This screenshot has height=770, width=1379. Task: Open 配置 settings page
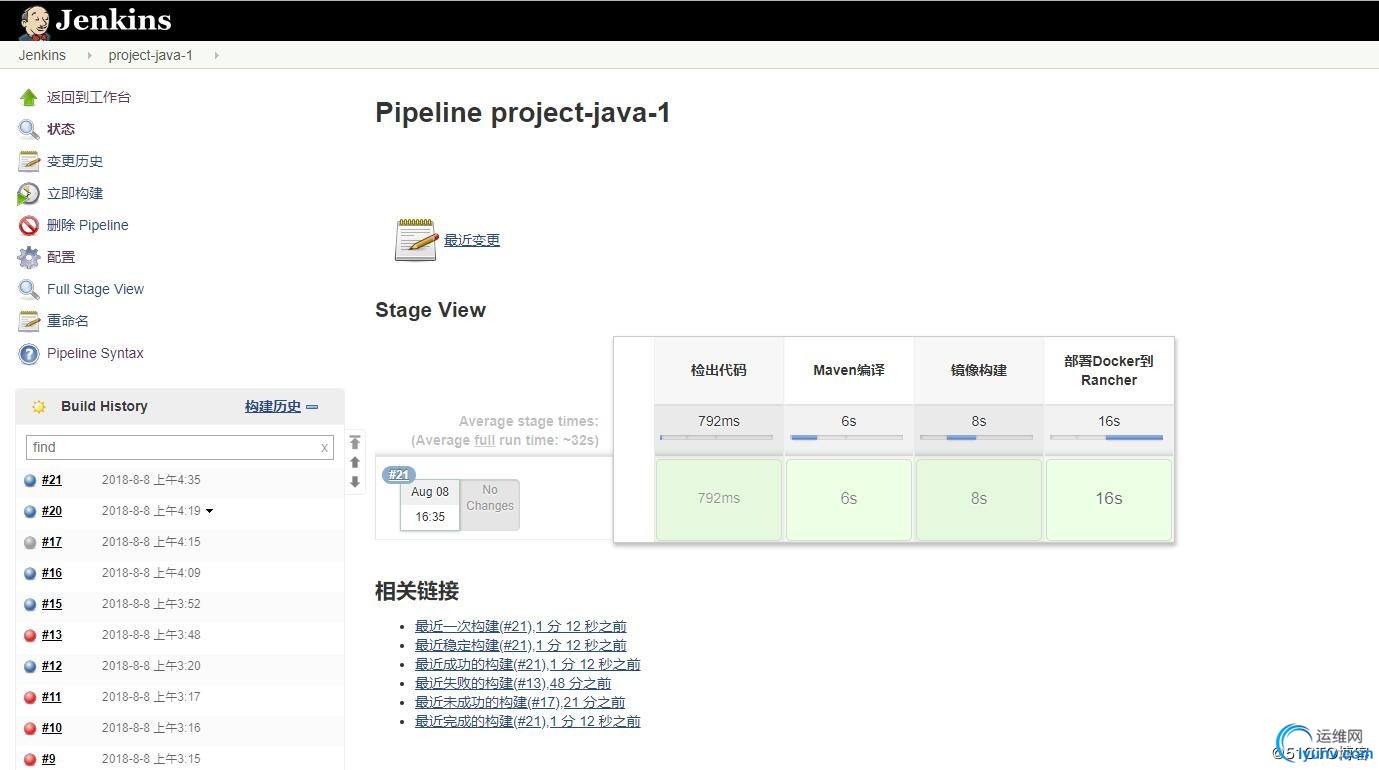[x=61, y=257]
